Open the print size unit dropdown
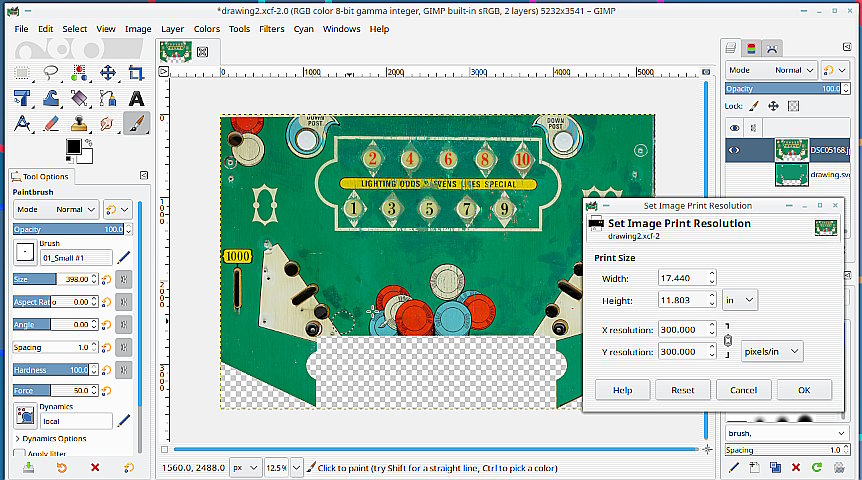The width and height of the screenshot is (862, 480). point(739,300)
